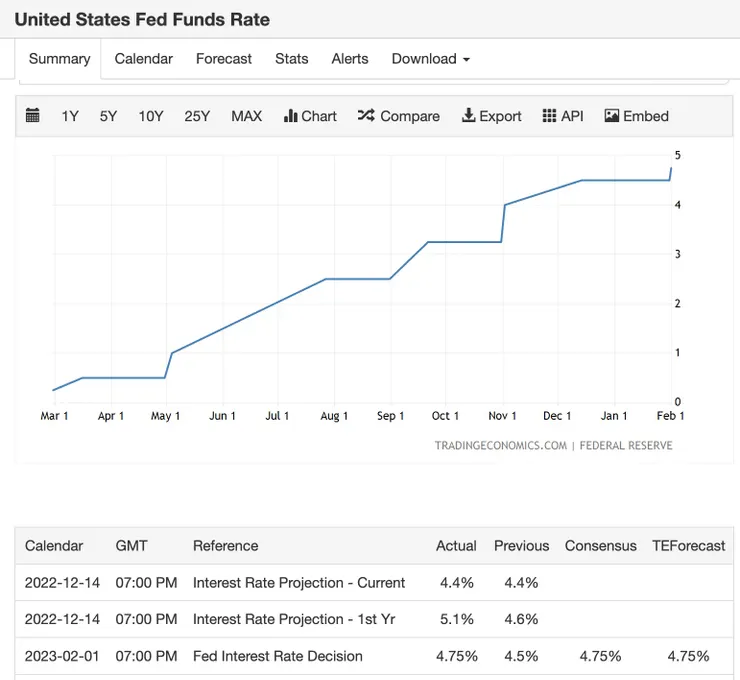The width and height of the screenshot is (740, 680).
Task: Switch to the Calendar tab
Action: point(143,59)
